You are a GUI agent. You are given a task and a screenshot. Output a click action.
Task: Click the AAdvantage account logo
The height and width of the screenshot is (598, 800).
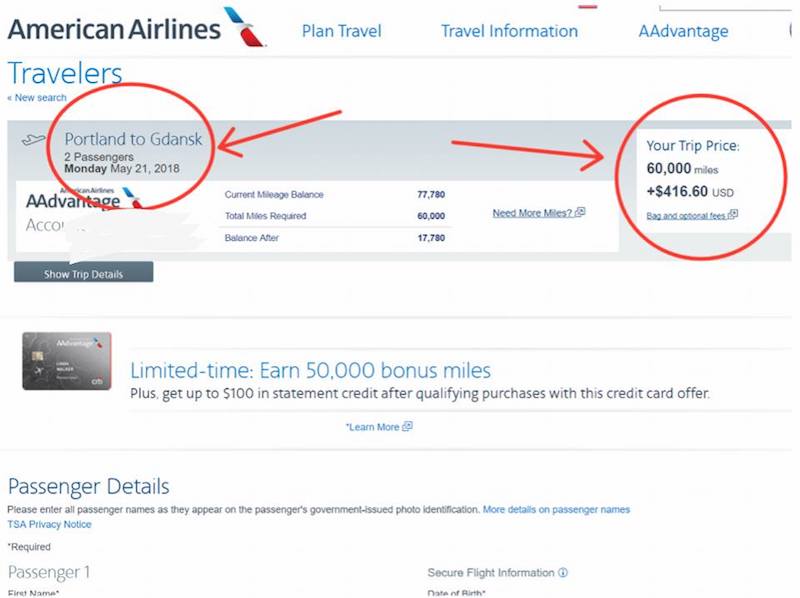click(84, 199)
